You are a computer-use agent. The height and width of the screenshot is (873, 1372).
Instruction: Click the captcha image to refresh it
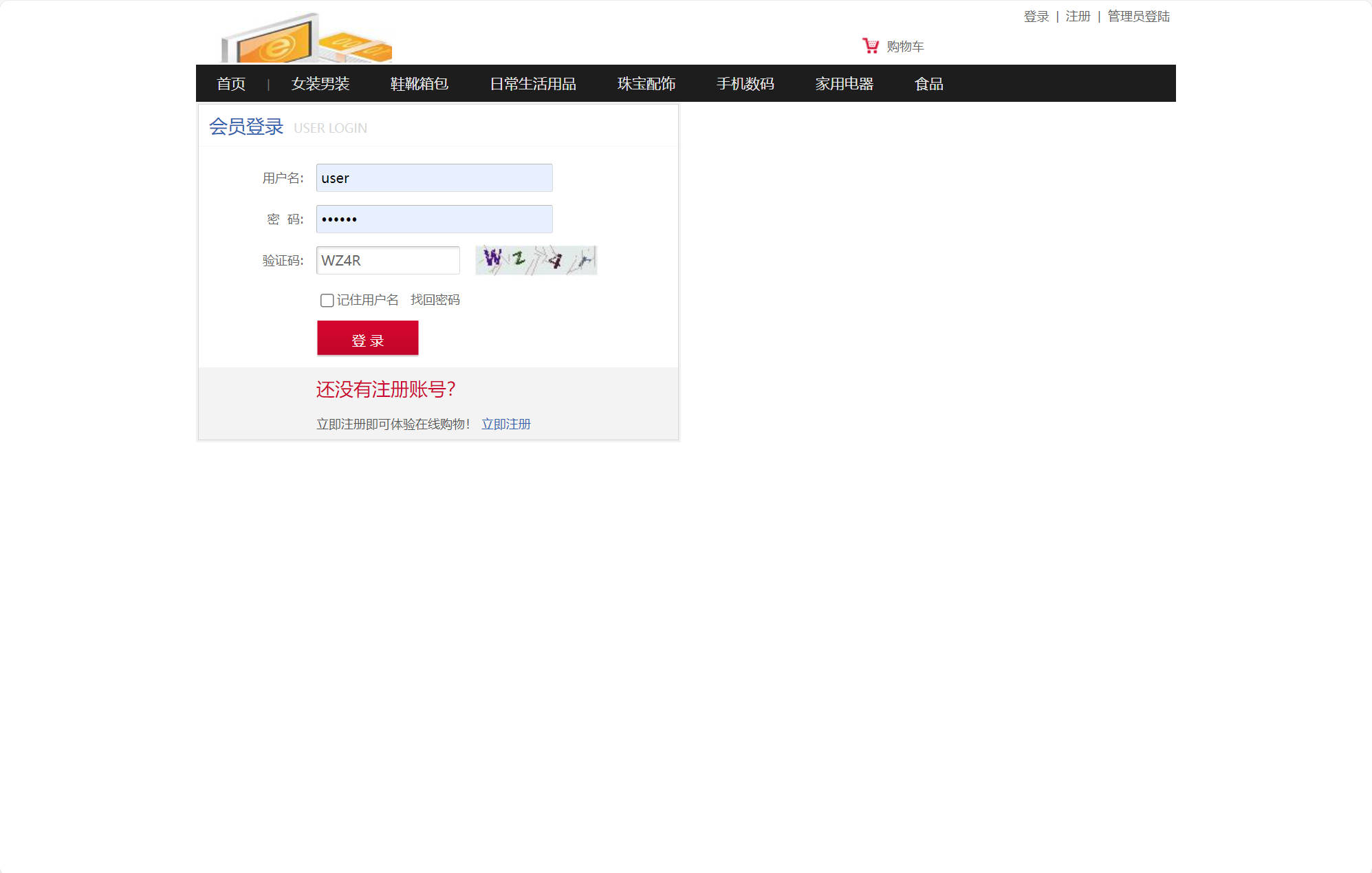coord(535,260)
